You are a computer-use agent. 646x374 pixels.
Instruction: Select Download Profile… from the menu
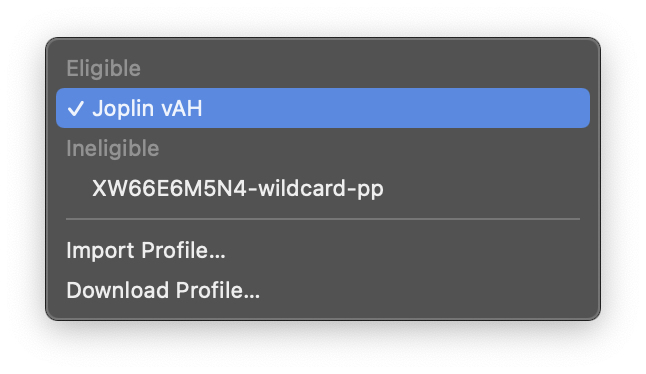pyautogui.click(x=323, y=290)
